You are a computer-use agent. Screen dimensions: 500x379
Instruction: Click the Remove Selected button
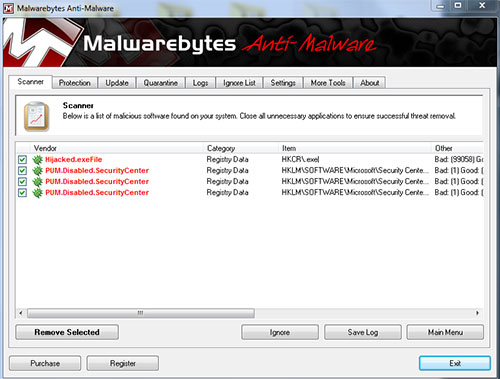tap(67, 332)
